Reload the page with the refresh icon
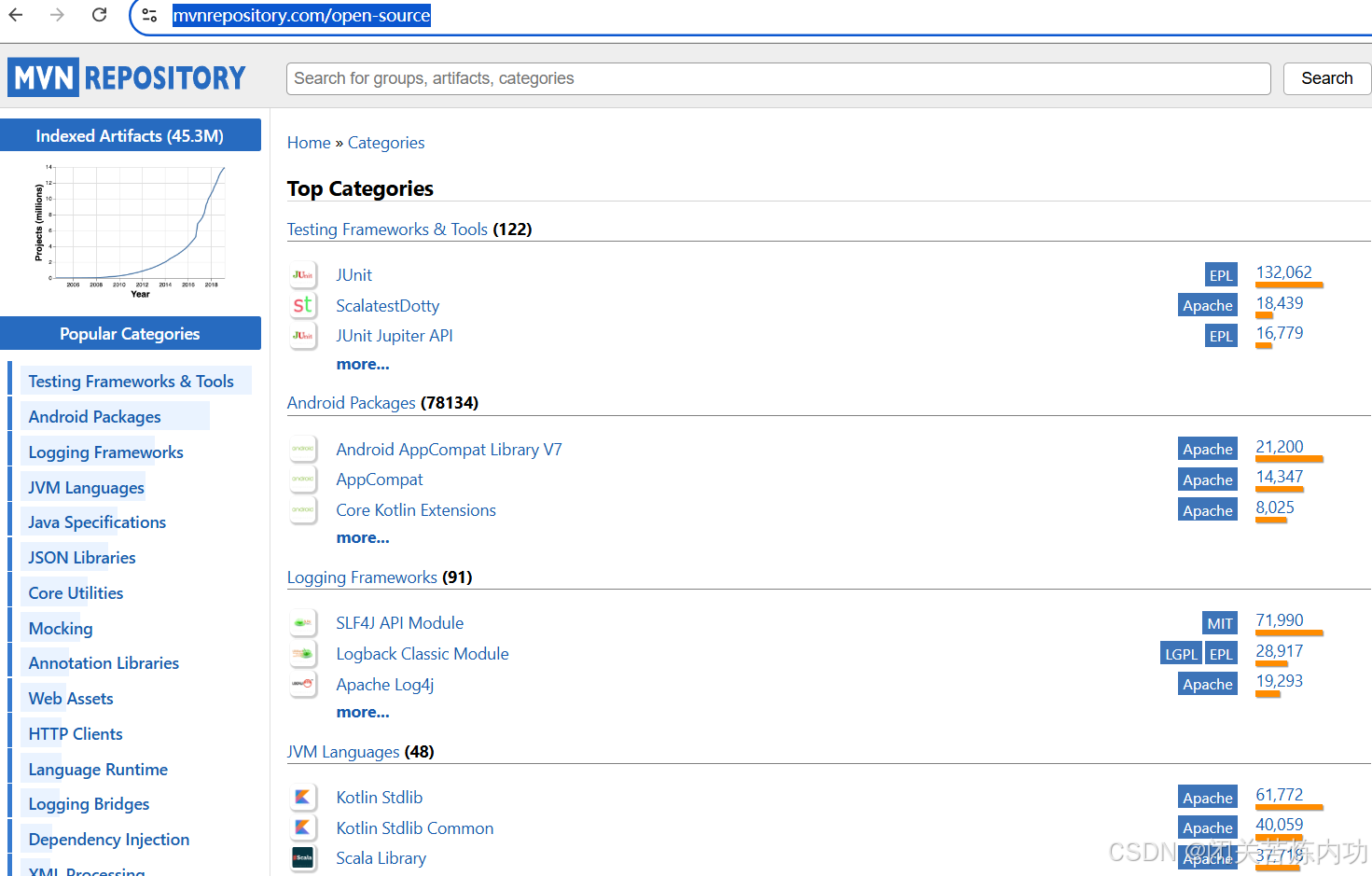 pos(99,15)
